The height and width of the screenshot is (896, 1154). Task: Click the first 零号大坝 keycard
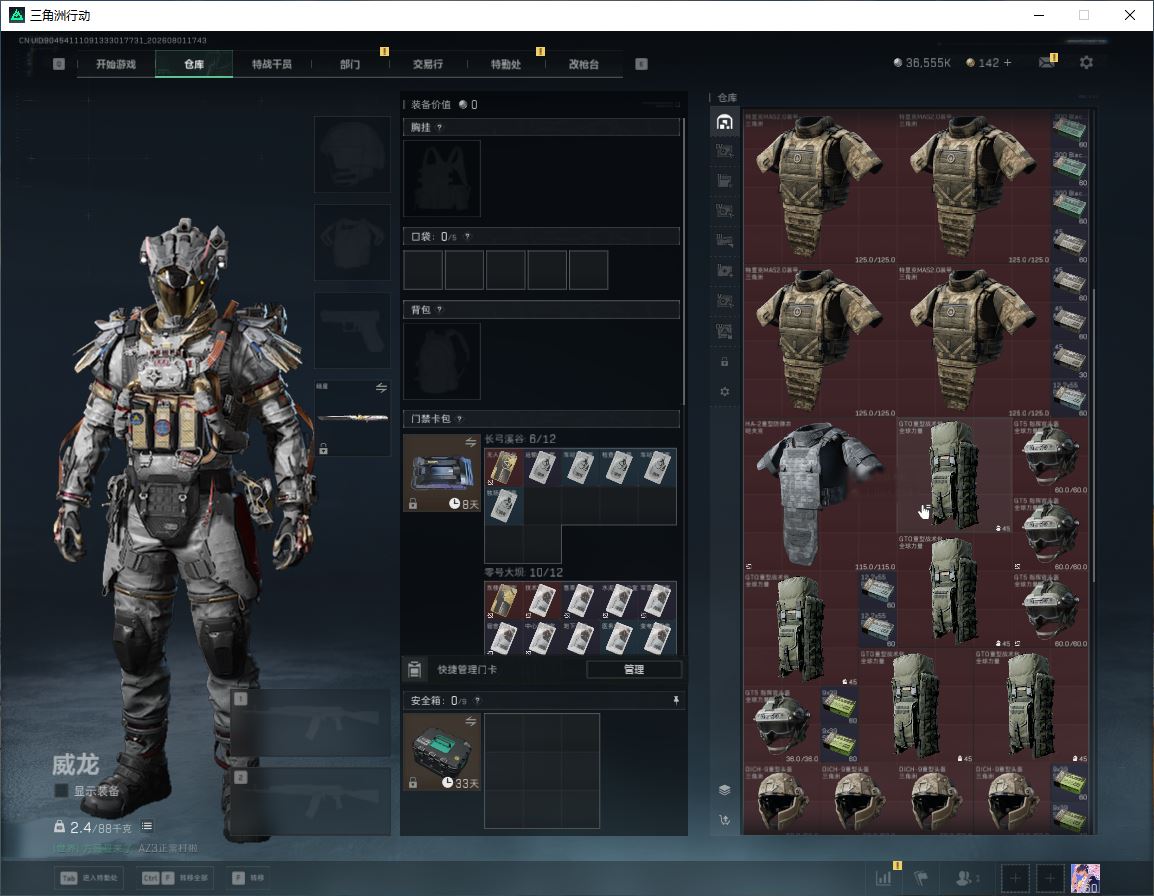click(x=504, y=601)
